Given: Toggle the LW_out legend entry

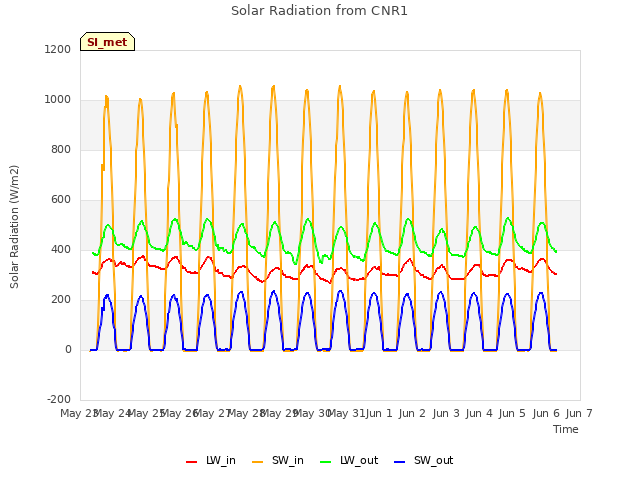Looking at the screenshot, I should pyautogui.click(x=349, y=460).
